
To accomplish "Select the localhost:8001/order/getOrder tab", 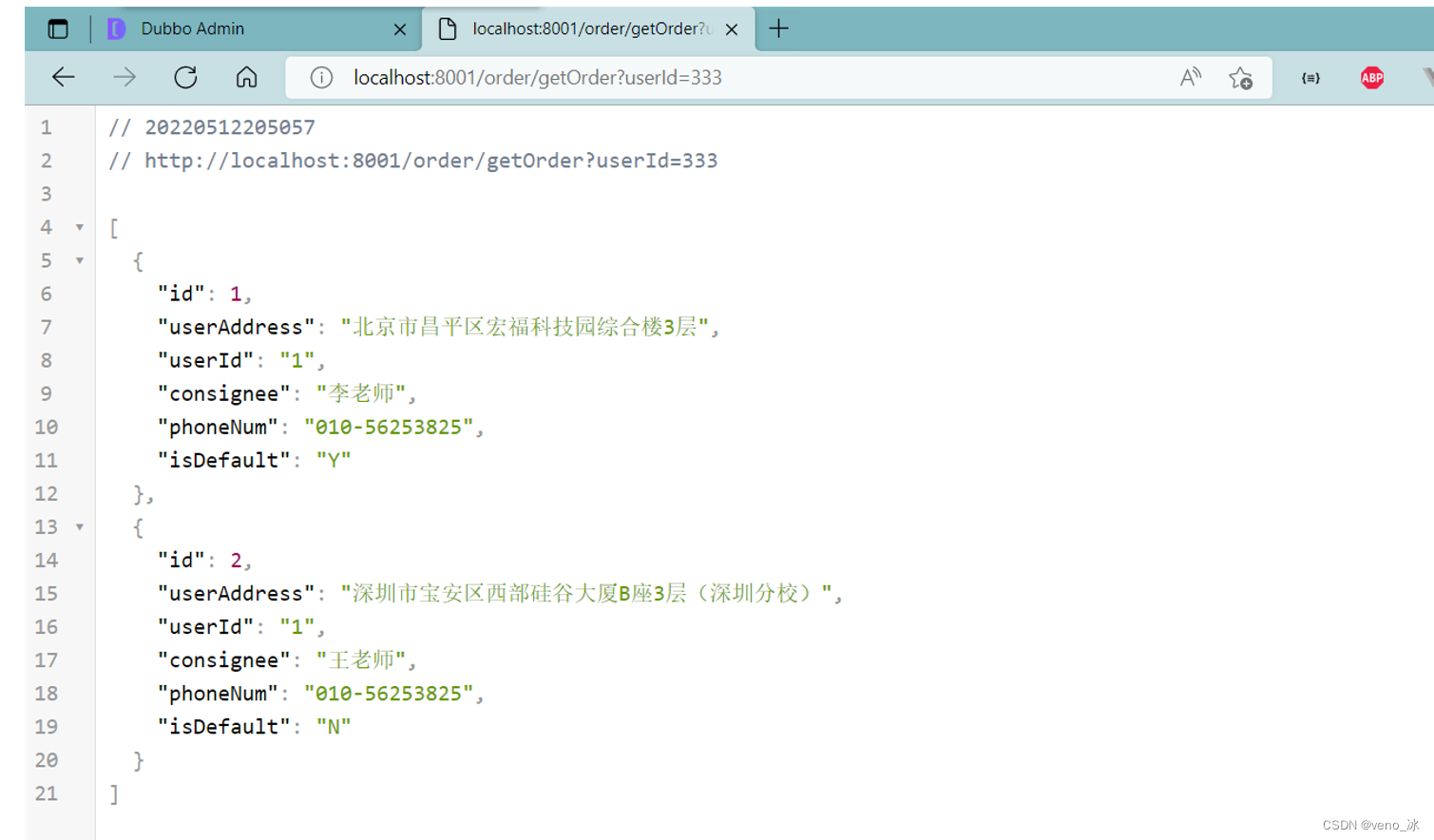I will (x=587, y=29).
